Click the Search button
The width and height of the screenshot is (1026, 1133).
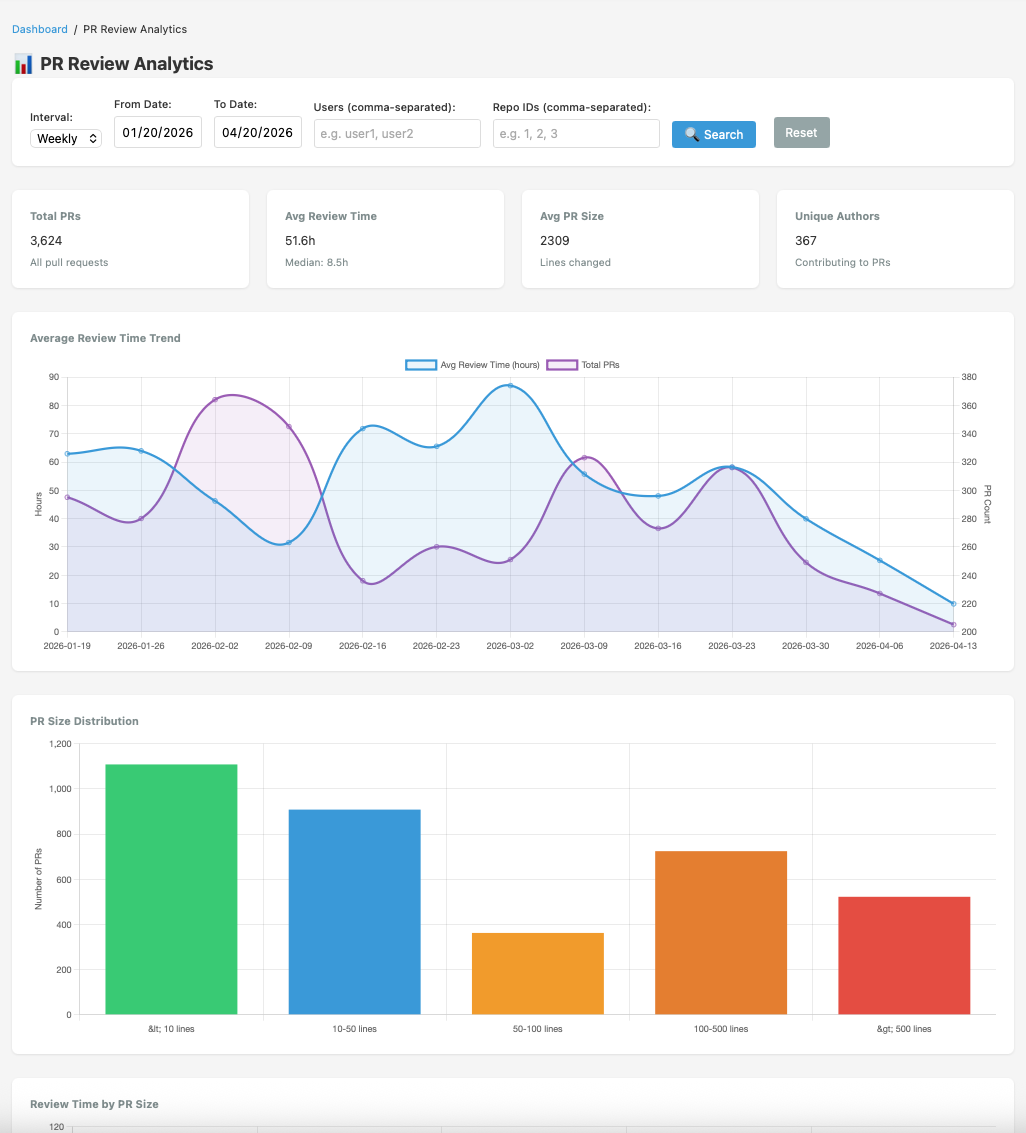tap(714, 134)
